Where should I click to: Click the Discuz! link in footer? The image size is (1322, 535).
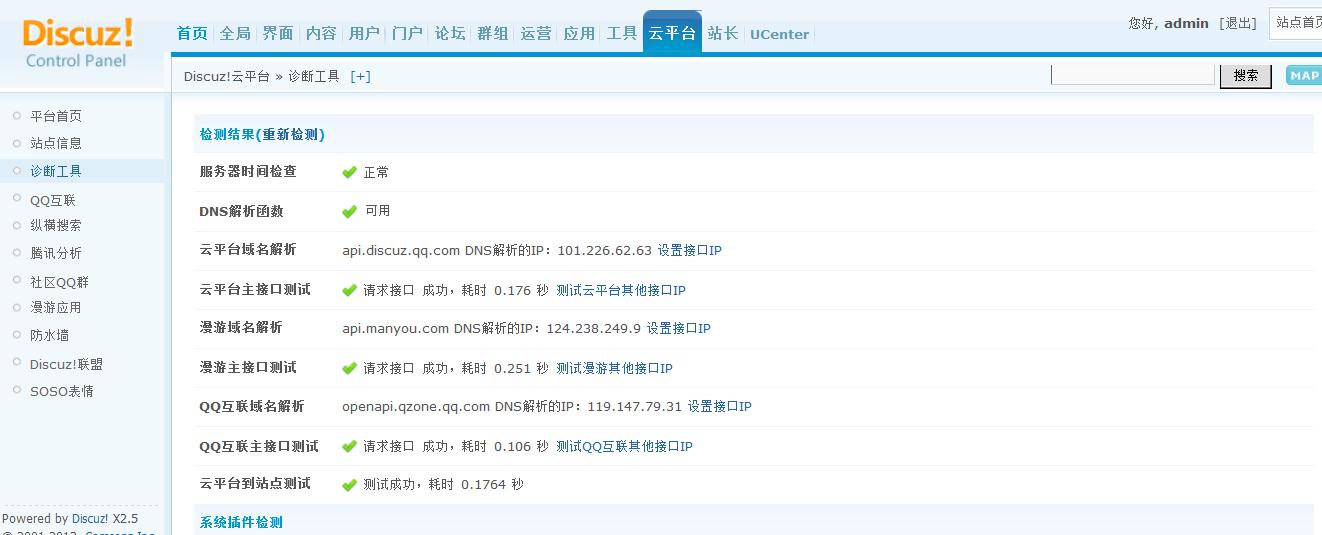(x=90, y=518)
